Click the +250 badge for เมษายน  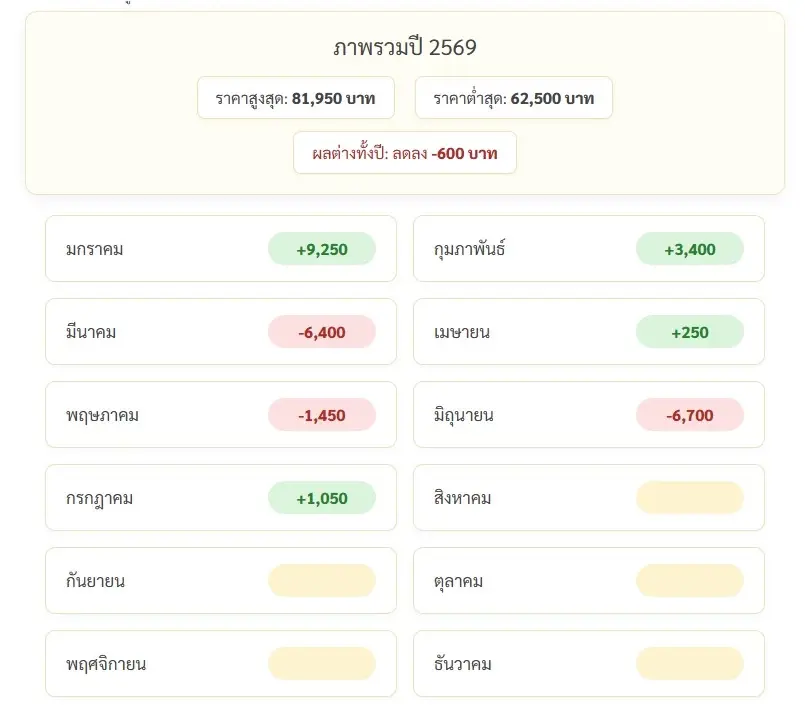689,332
